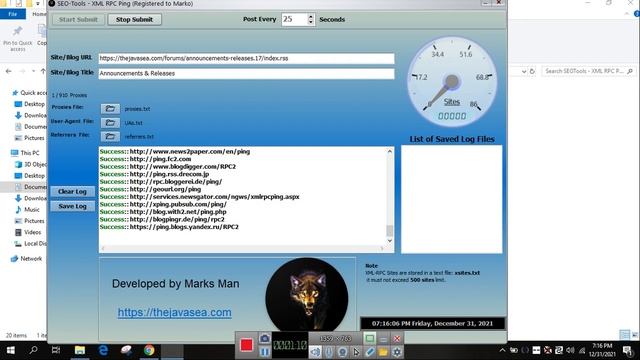The image size is (640, 360).
Task: Close the recorder toolbar with red X
Action: (397, 339)
